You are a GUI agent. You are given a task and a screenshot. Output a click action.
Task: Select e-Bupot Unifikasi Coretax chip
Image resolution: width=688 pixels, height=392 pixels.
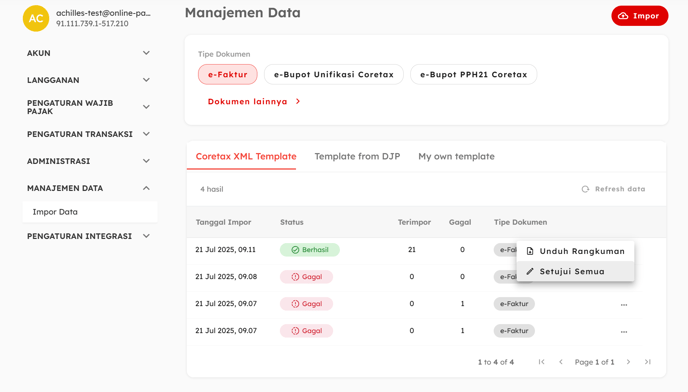coord(333,75)
